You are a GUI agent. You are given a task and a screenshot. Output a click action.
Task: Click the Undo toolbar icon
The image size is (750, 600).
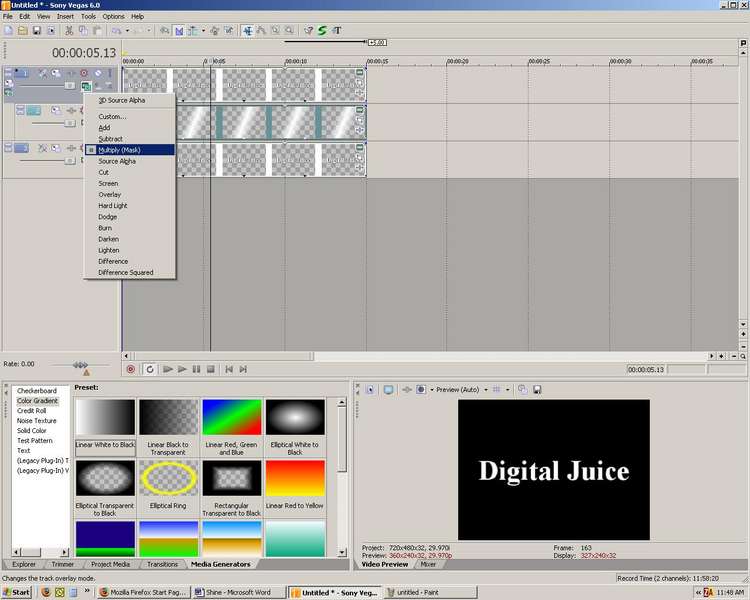click(x=116, y=31)
